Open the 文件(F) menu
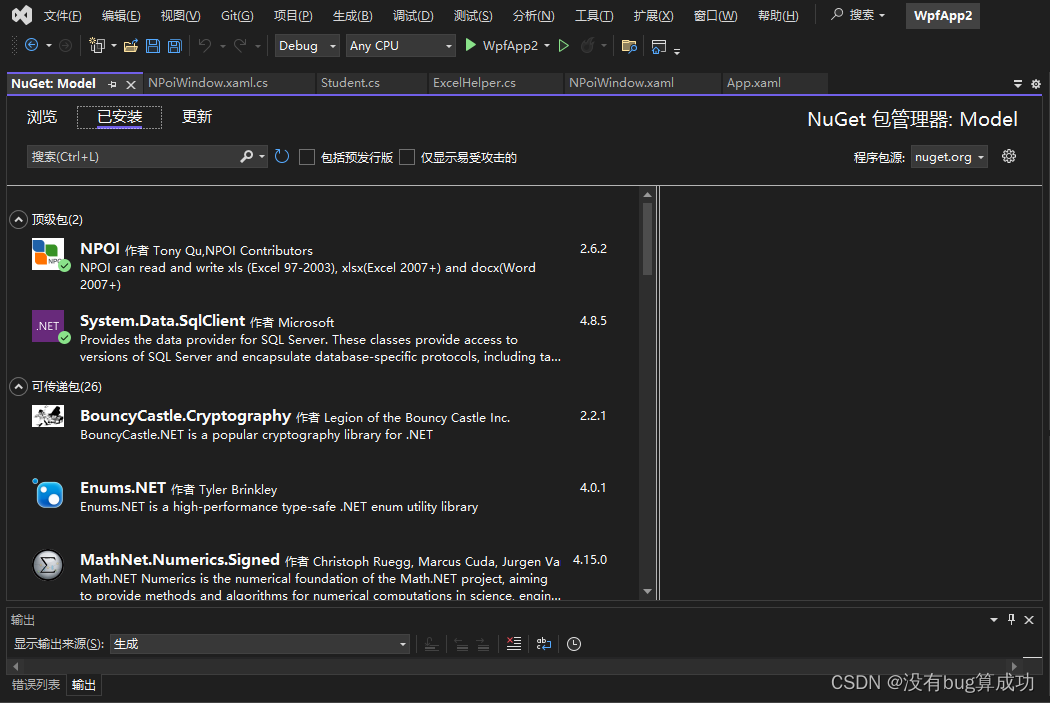Viewport: 1050px width, 703px height. (62, 15)
